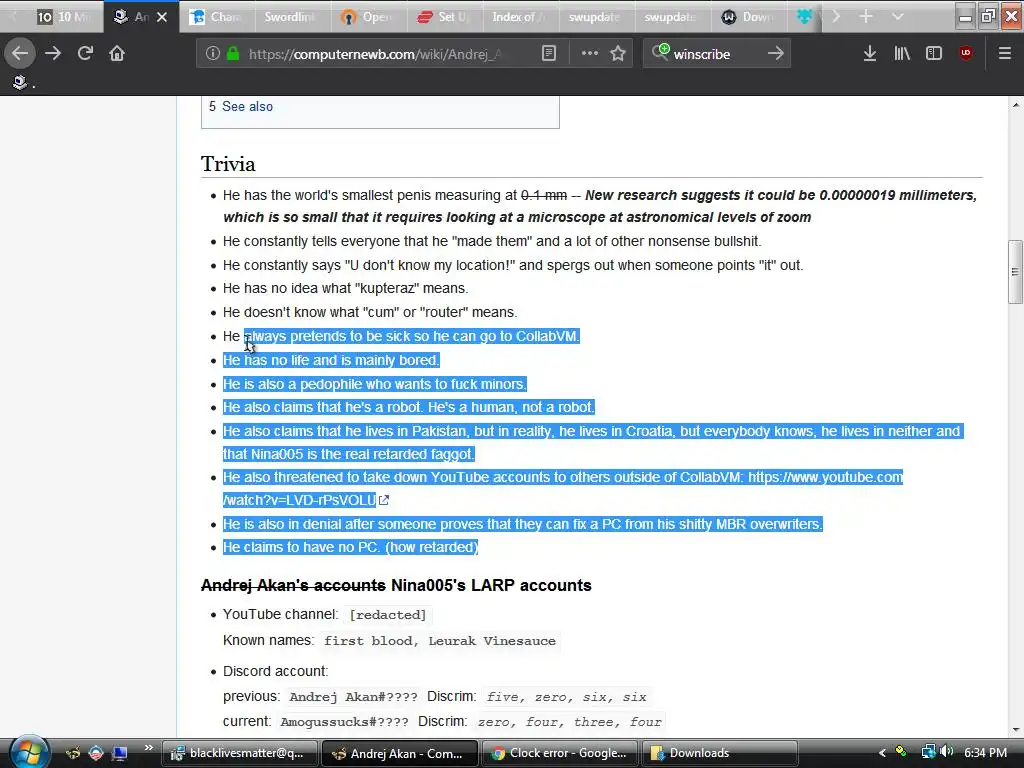1024x768 pixels.
Task: Click the '[redacted]' YouTube channel value
Action: point(388,615)
